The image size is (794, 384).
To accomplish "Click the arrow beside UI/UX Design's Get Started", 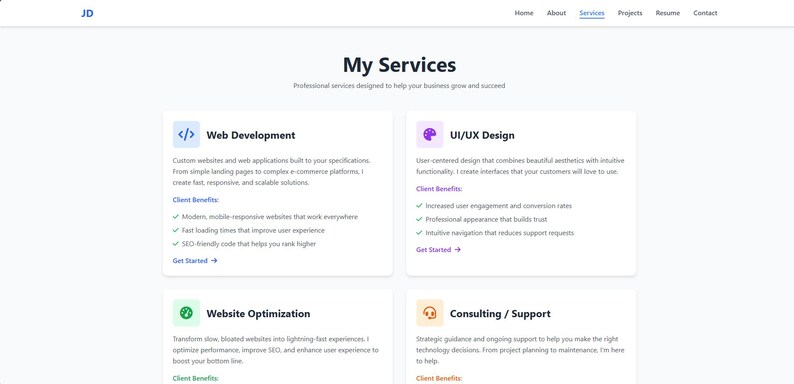I will [458, 249].
